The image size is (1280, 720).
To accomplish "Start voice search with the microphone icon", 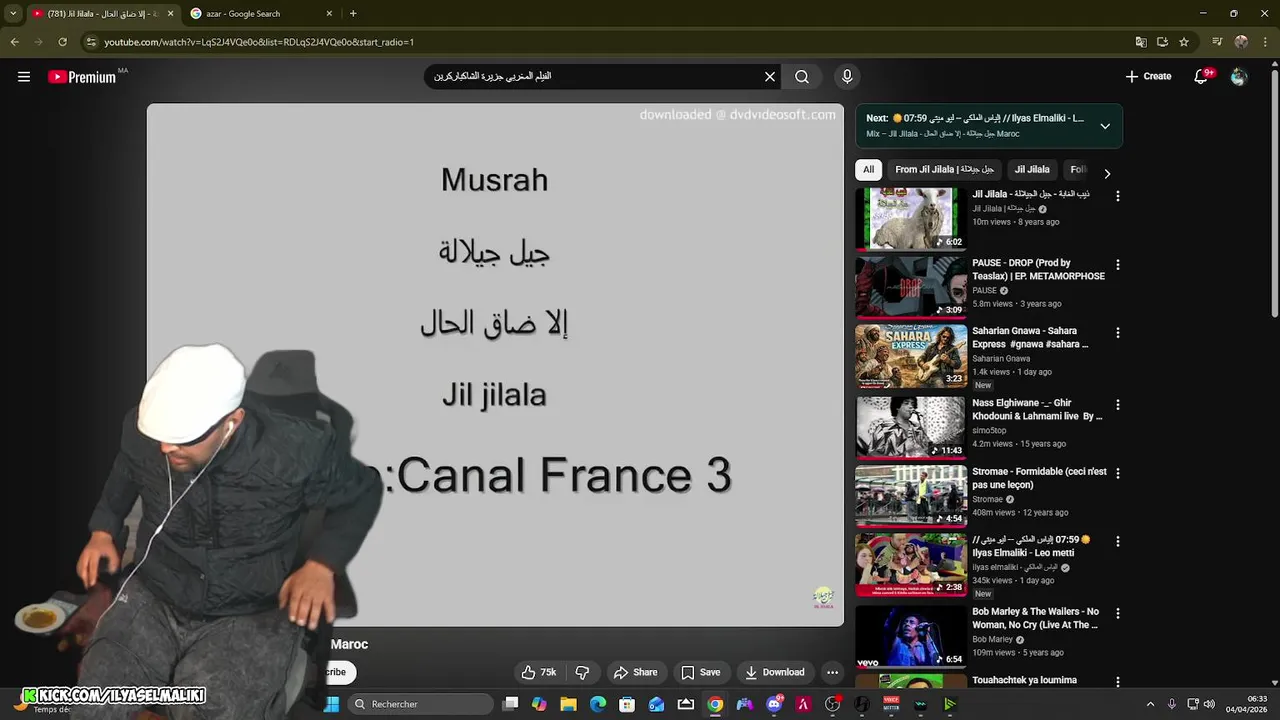I will click(x=847, y=77).
